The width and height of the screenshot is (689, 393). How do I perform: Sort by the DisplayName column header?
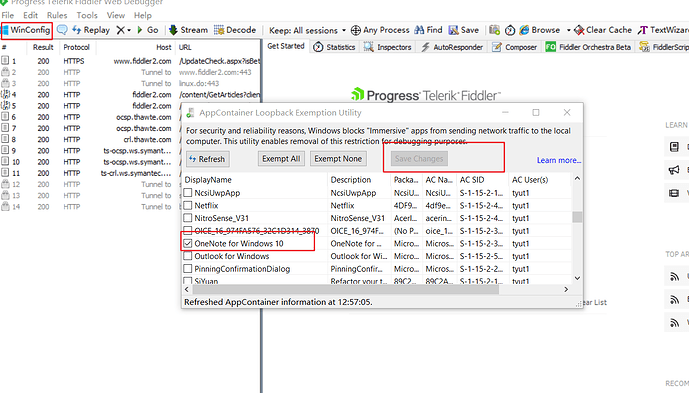(x=255, y=180)
